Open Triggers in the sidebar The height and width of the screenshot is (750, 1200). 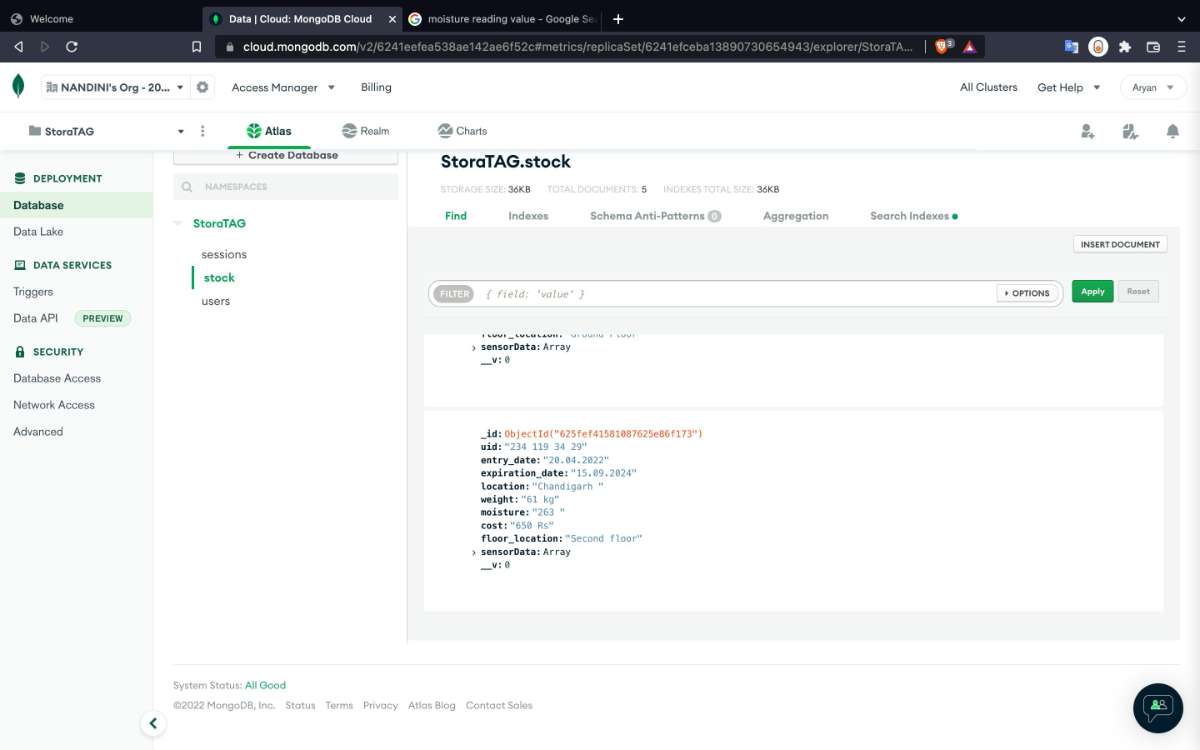click(33, 292)
